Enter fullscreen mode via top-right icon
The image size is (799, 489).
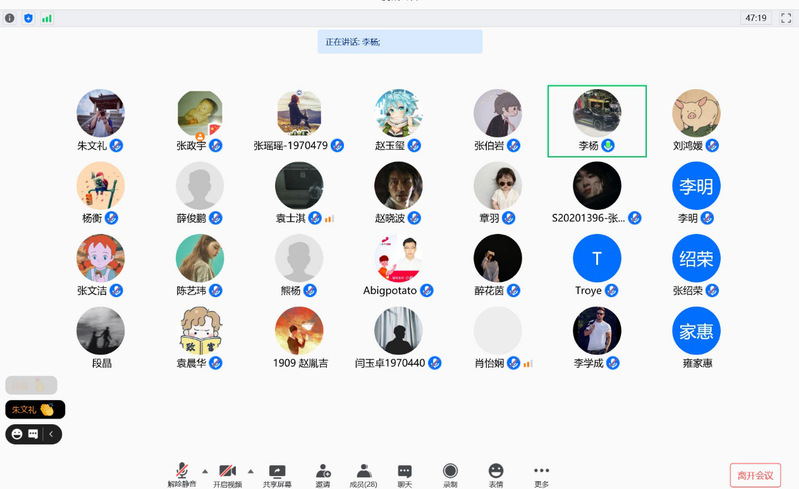(x=783, y=18)
